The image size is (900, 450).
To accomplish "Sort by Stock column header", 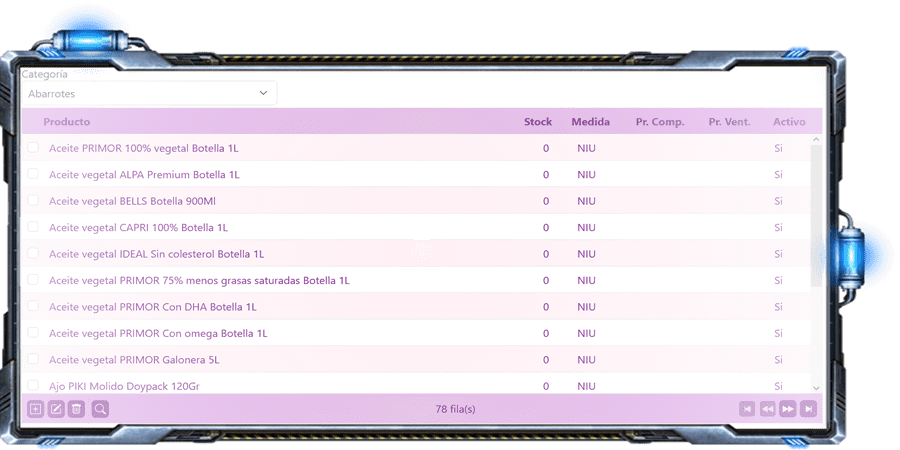I will tap(538, 122).
